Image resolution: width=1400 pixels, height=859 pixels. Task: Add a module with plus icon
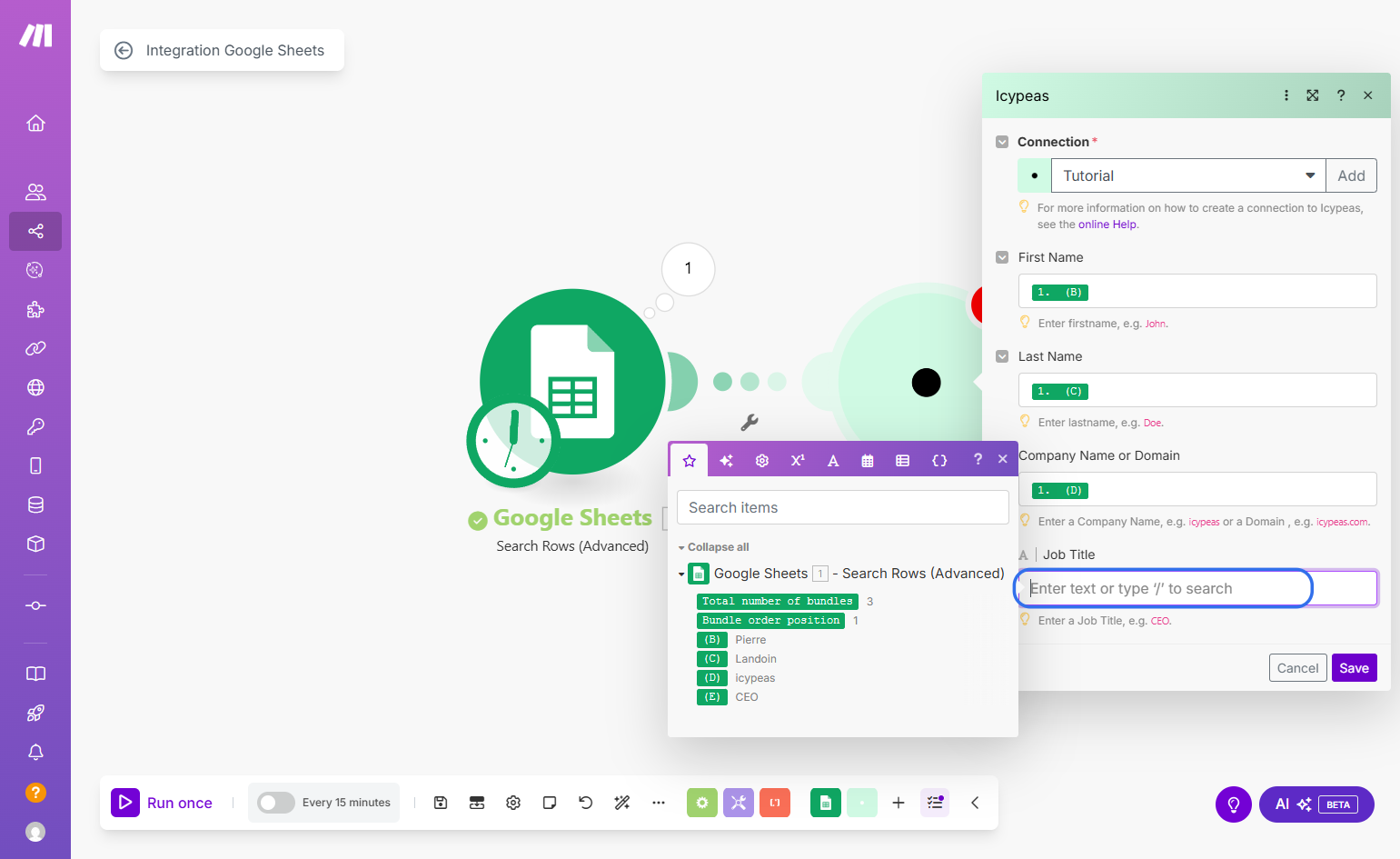click(x=899, y=803)
